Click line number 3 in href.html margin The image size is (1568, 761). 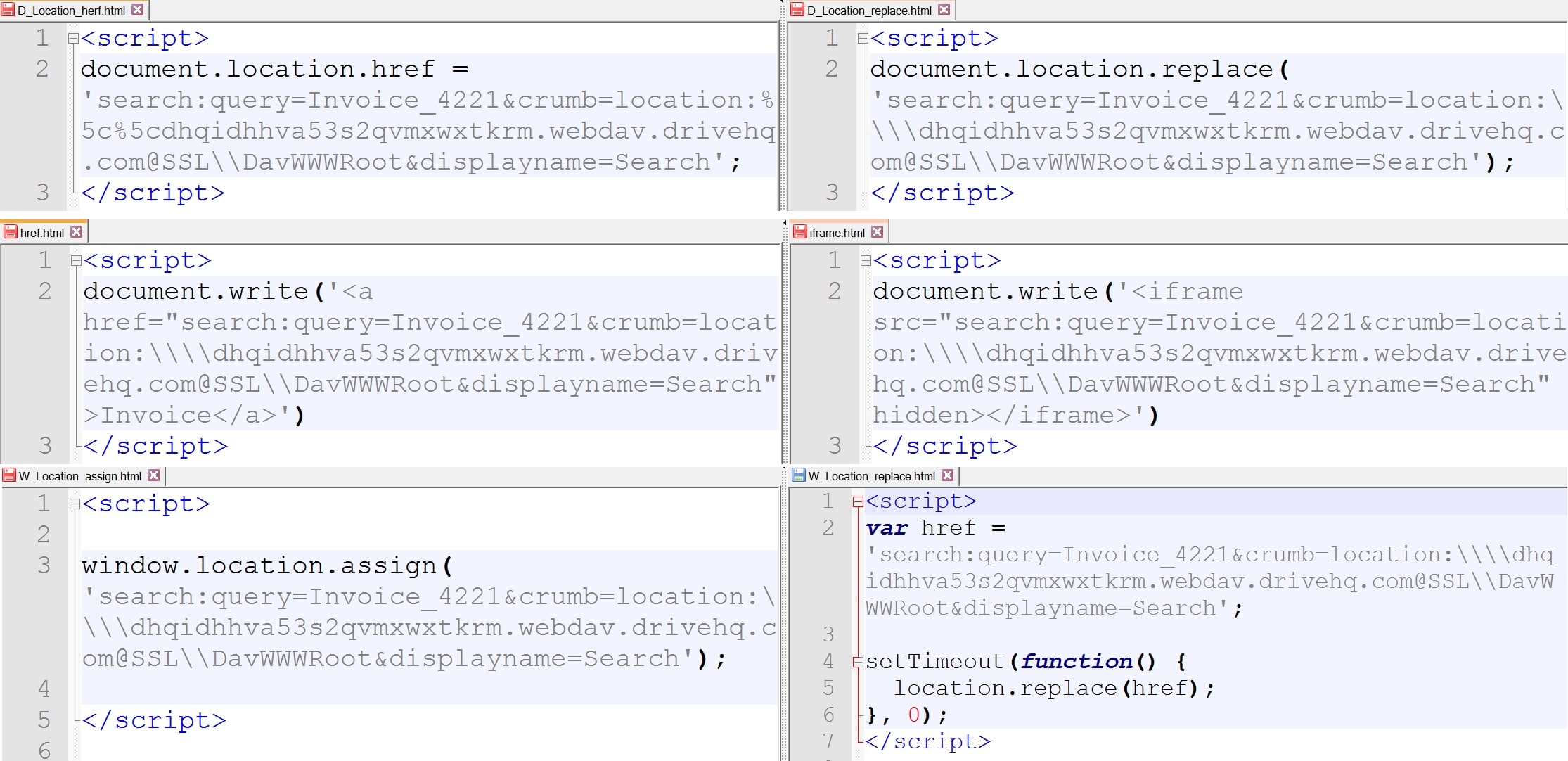click(45, 446)
